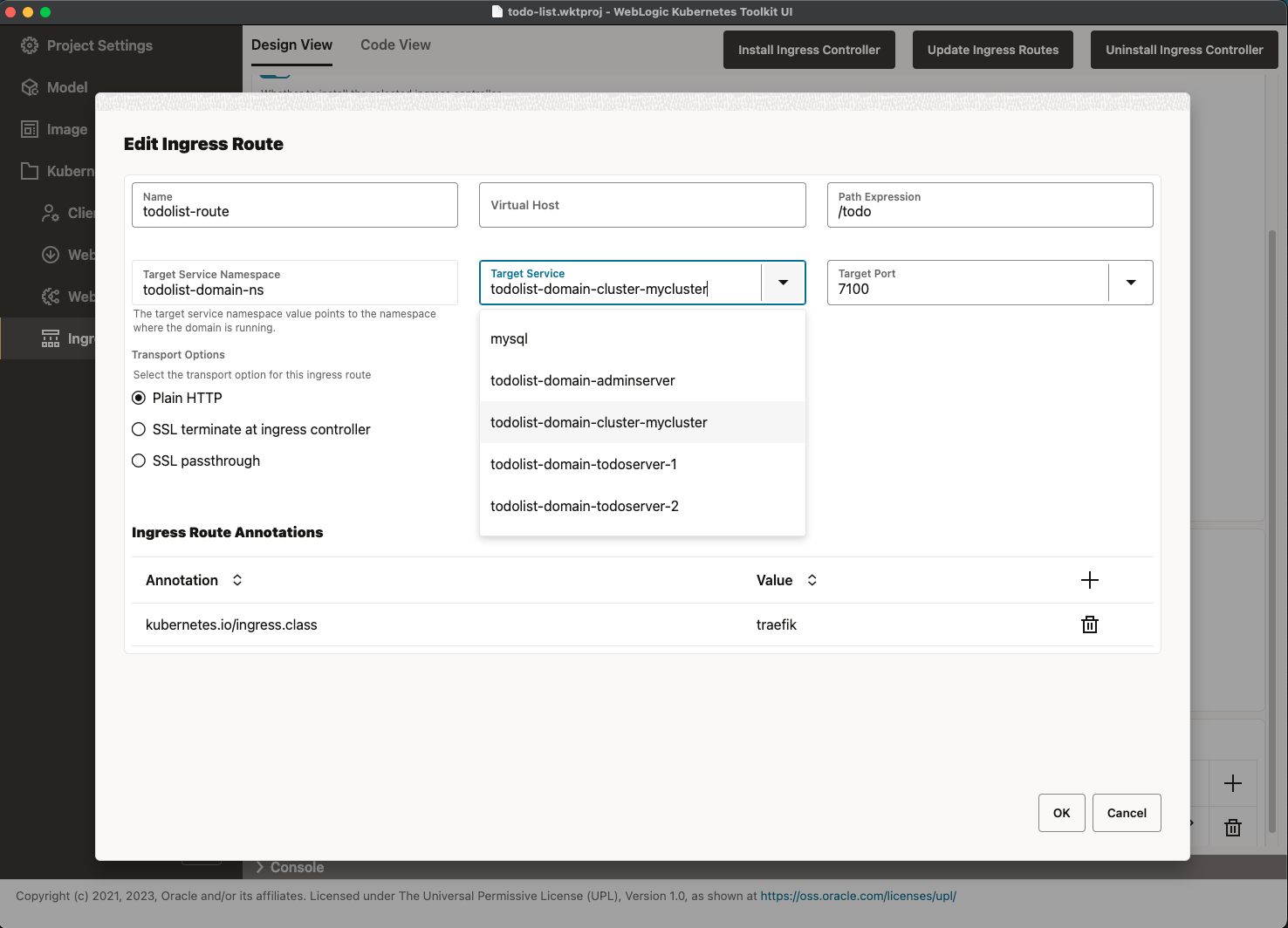The width and height of the screenshot is (1288, 928).
Task: Choose mysql from the service list
Action: click(642, 338)
